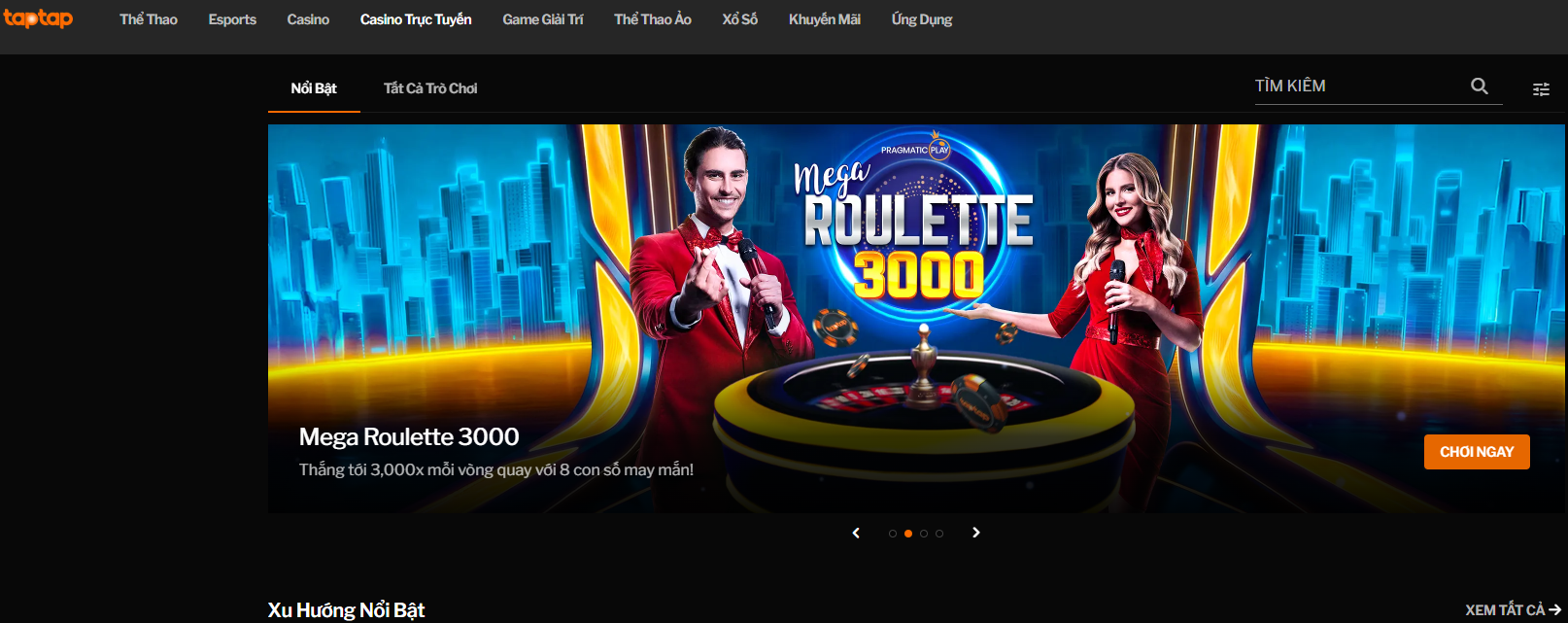Open the Thể Thao menu
Screen dimensions: 1568x623
(149, 19)
